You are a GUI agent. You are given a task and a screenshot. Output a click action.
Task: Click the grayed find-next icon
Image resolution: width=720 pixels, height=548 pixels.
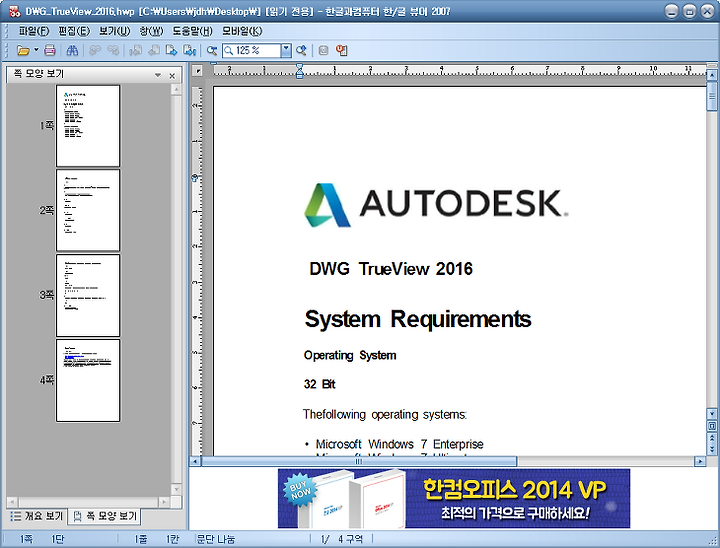pos(113,50)
